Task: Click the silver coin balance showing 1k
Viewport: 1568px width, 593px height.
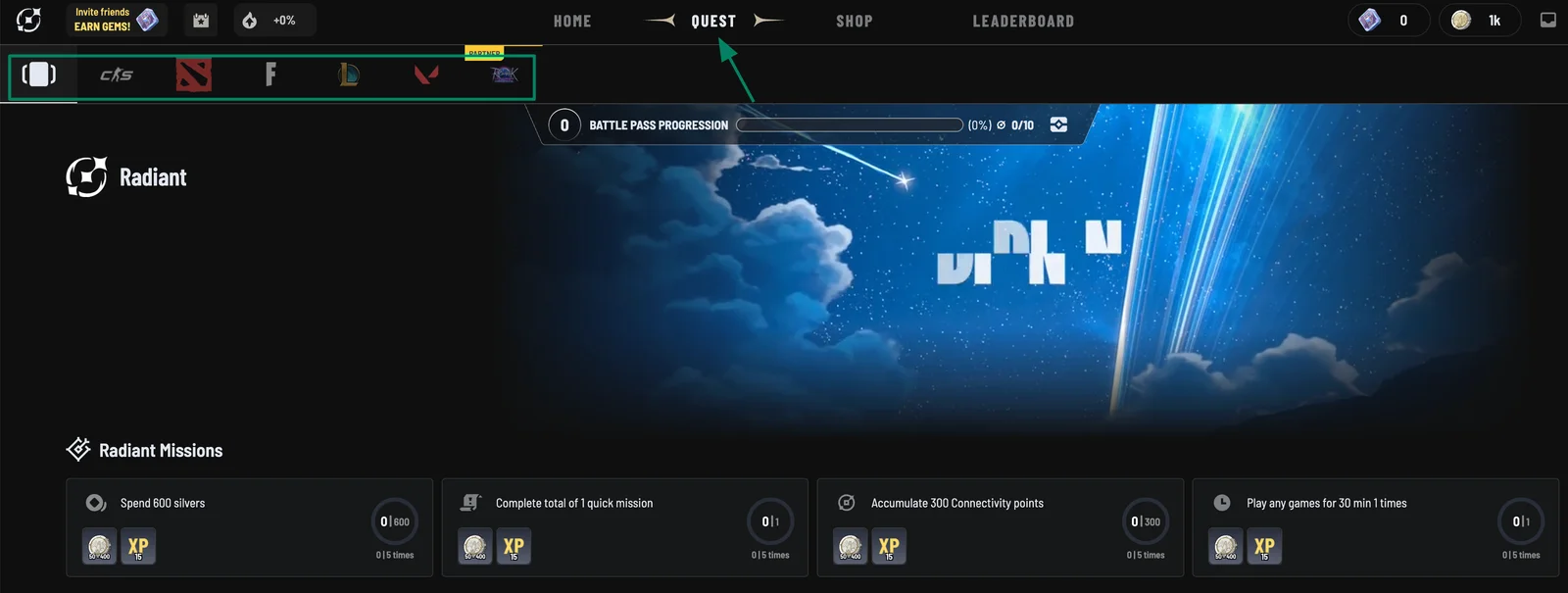Action: (x=1480, y=20)
